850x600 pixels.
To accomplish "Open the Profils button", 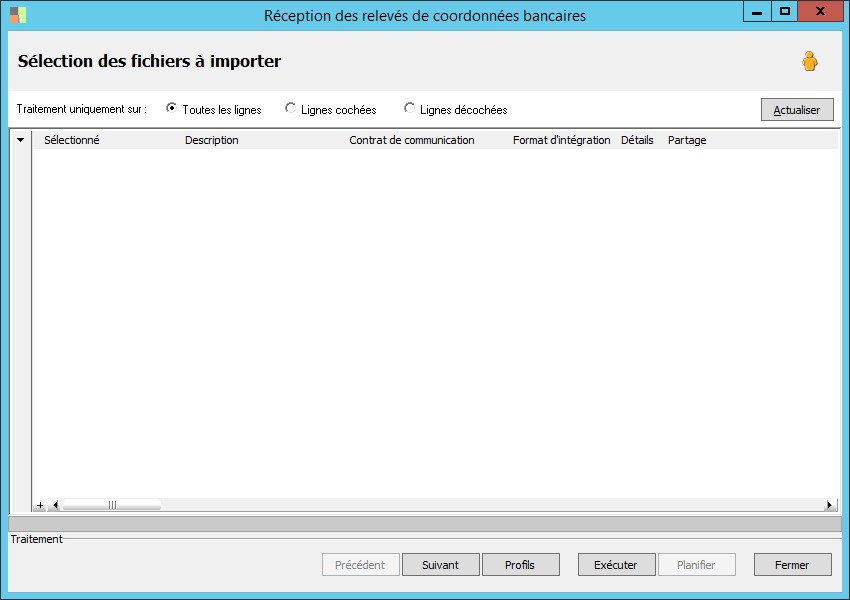I will pyautogui.click(x=520, y=565).
